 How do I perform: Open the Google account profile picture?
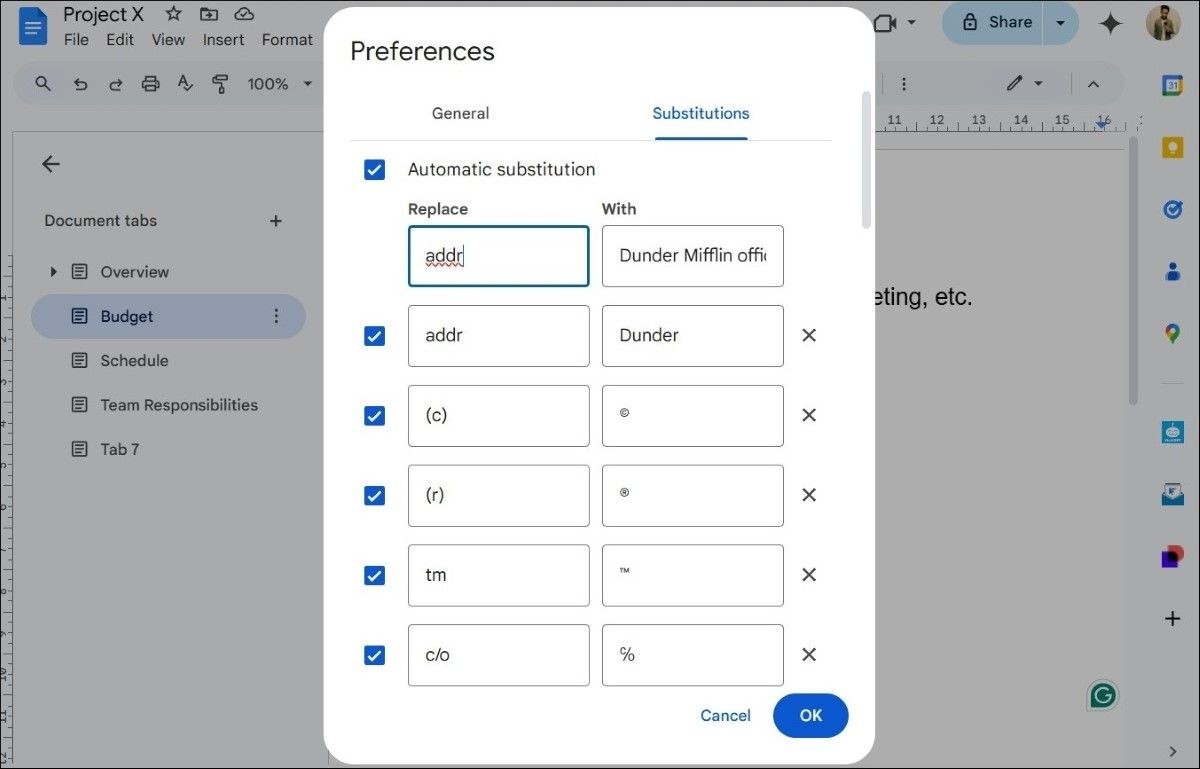tap(1163, 23)
